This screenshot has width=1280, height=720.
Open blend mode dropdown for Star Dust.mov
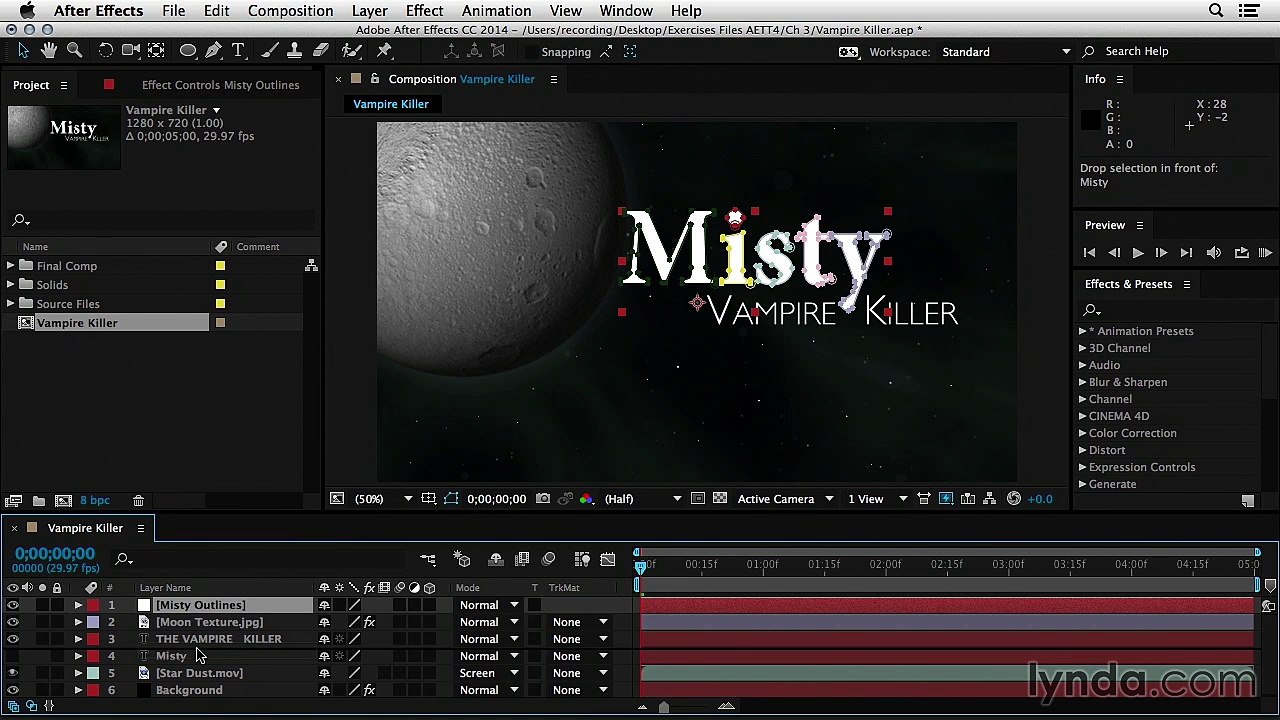[x=489, y=673]
